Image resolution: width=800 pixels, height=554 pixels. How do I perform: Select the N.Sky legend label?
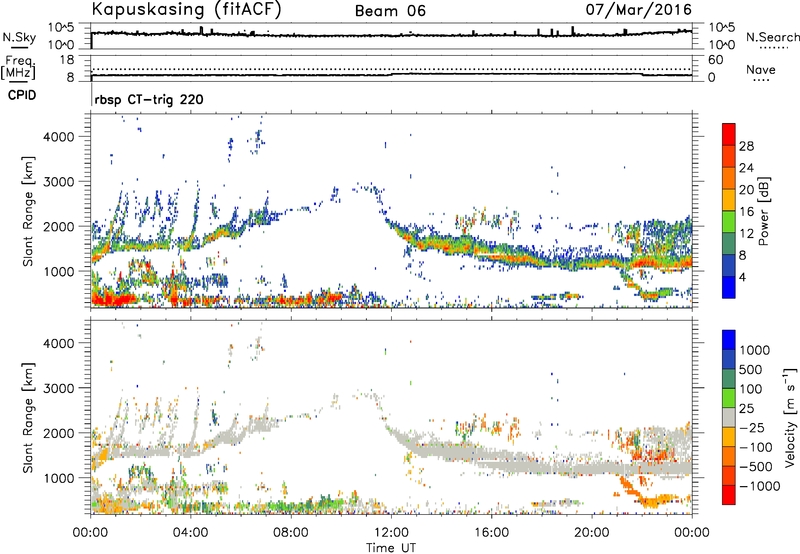click(19, 37)
